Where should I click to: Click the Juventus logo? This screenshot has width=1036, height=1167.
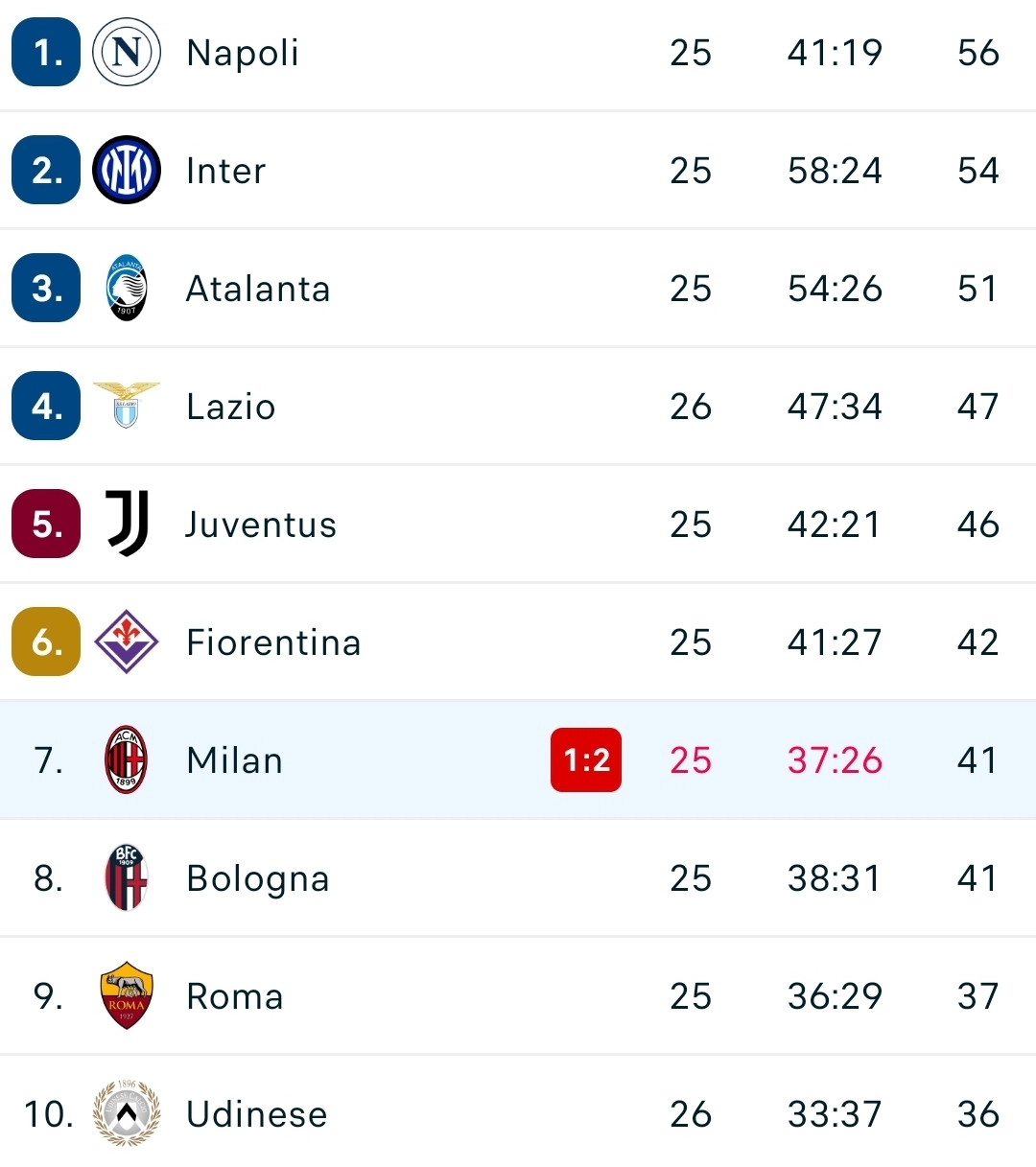pyautogui.click(x=125, y=524)
